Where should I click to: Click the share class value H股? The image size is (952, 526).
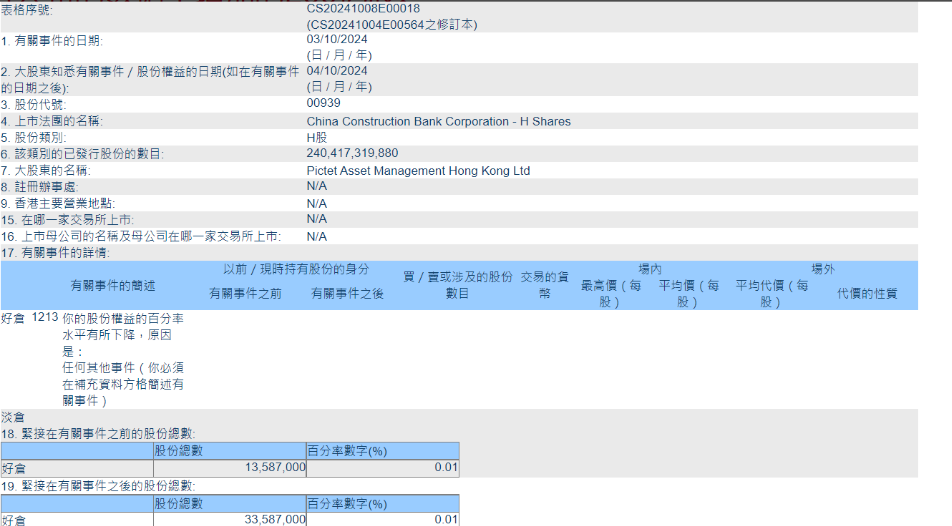[x=316, y=137]
